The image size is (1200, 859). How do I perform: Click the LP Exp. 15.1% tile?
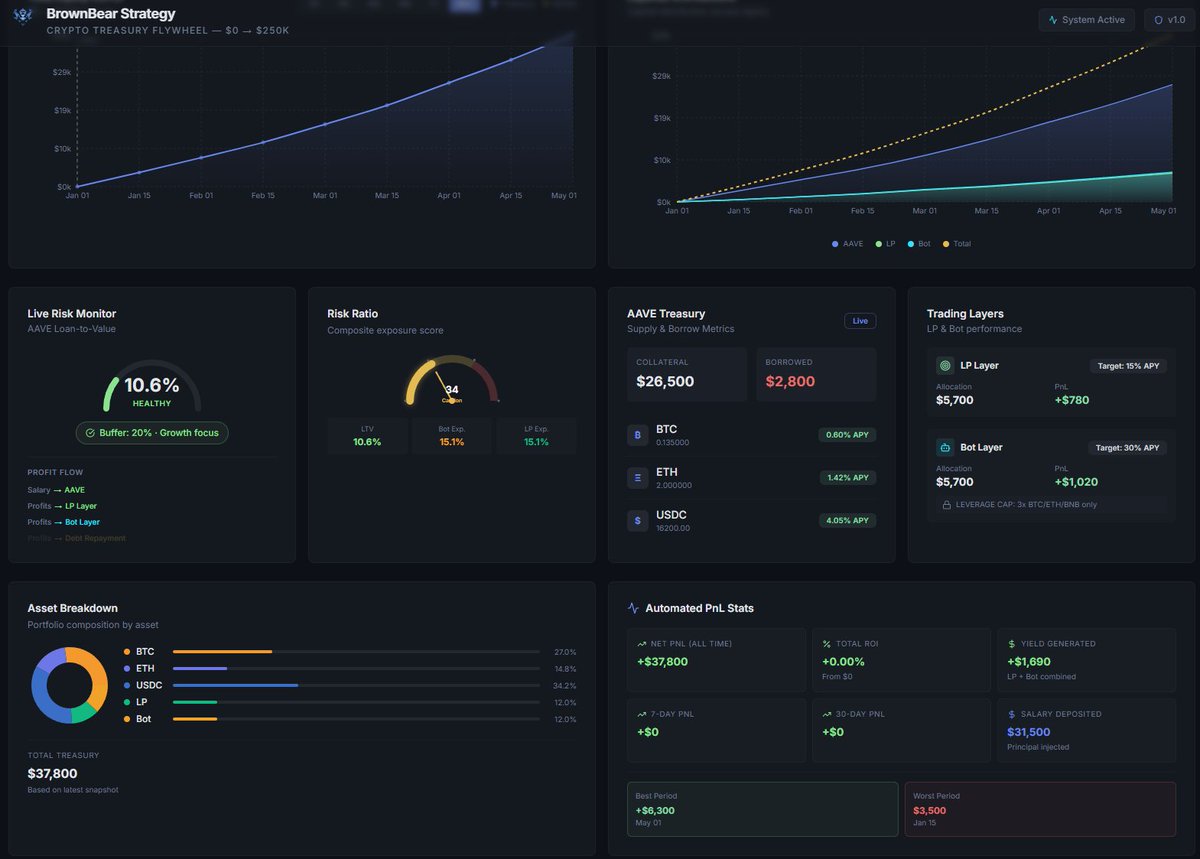537,436
